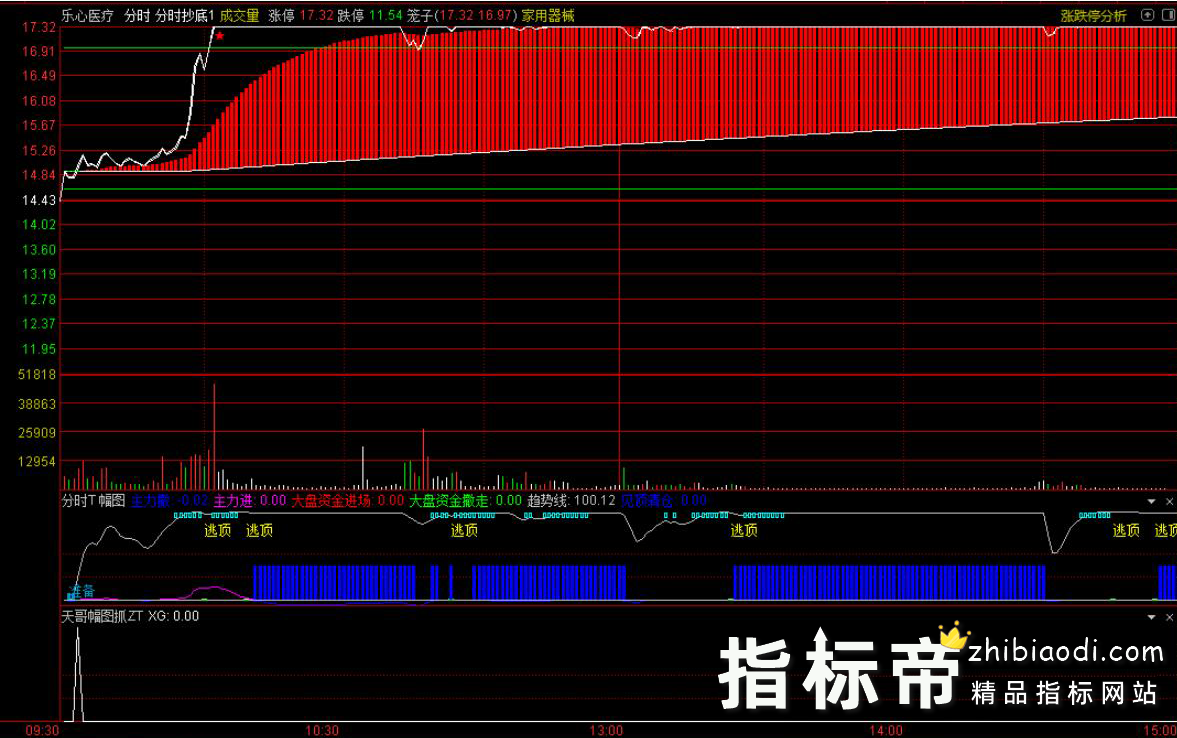The width and height of the screenshot is (1177, 738).
Task: Jump to the 10:30 time marker
Action: click(321, 730)
